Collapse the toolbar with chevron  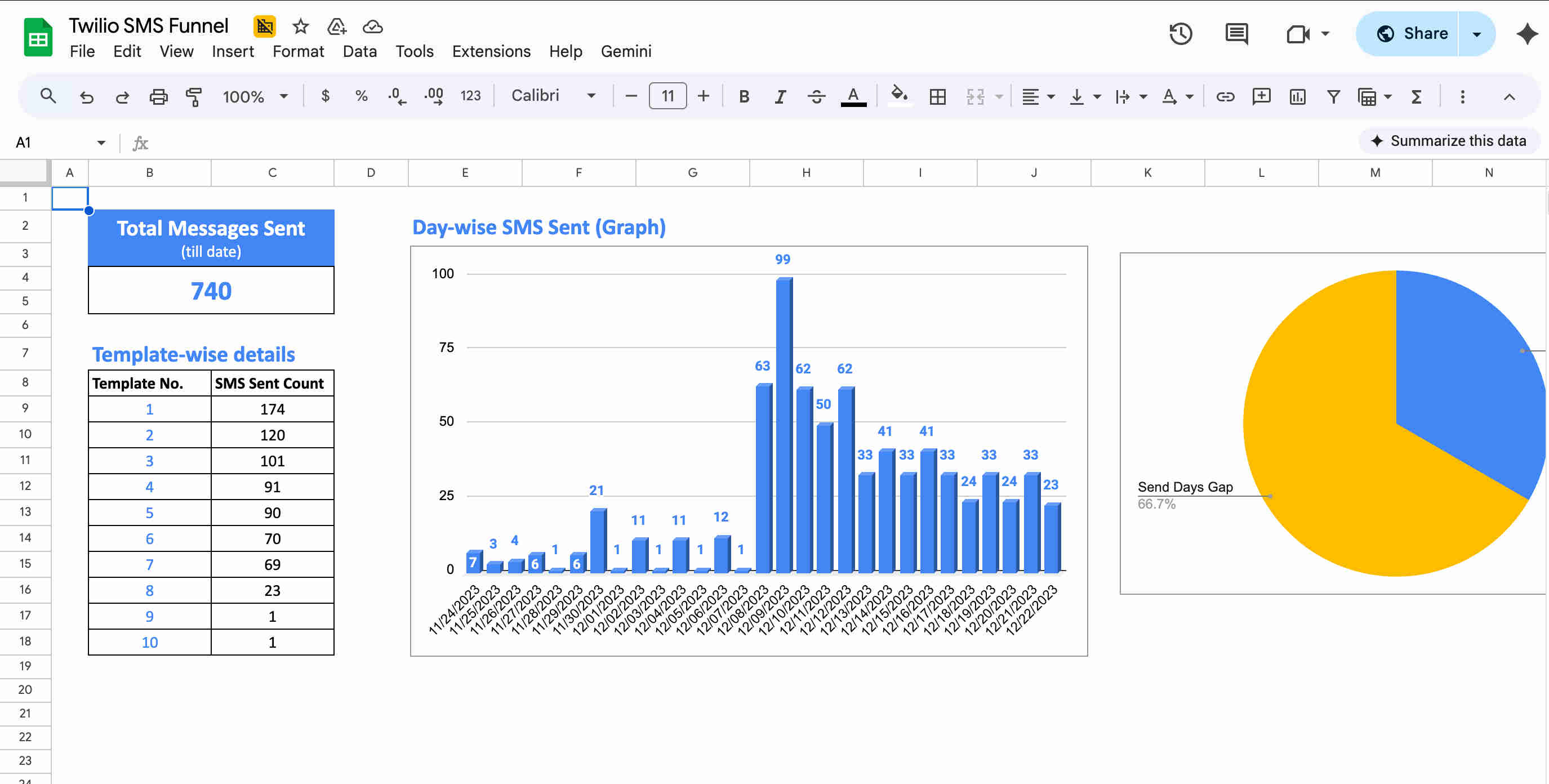pos(1508,96)
